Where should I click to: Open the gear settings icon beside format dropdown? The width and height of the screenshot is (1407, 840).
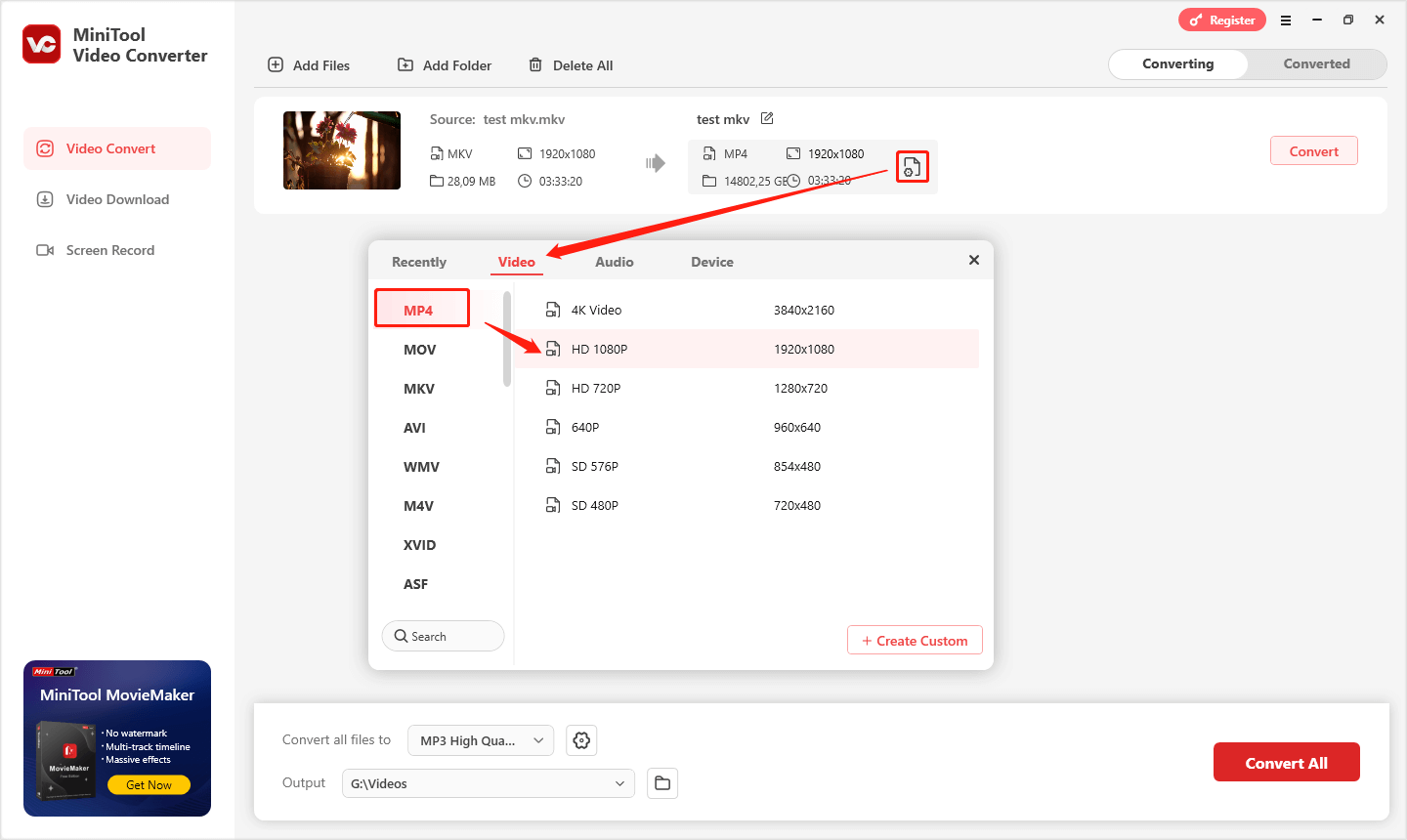581,740
